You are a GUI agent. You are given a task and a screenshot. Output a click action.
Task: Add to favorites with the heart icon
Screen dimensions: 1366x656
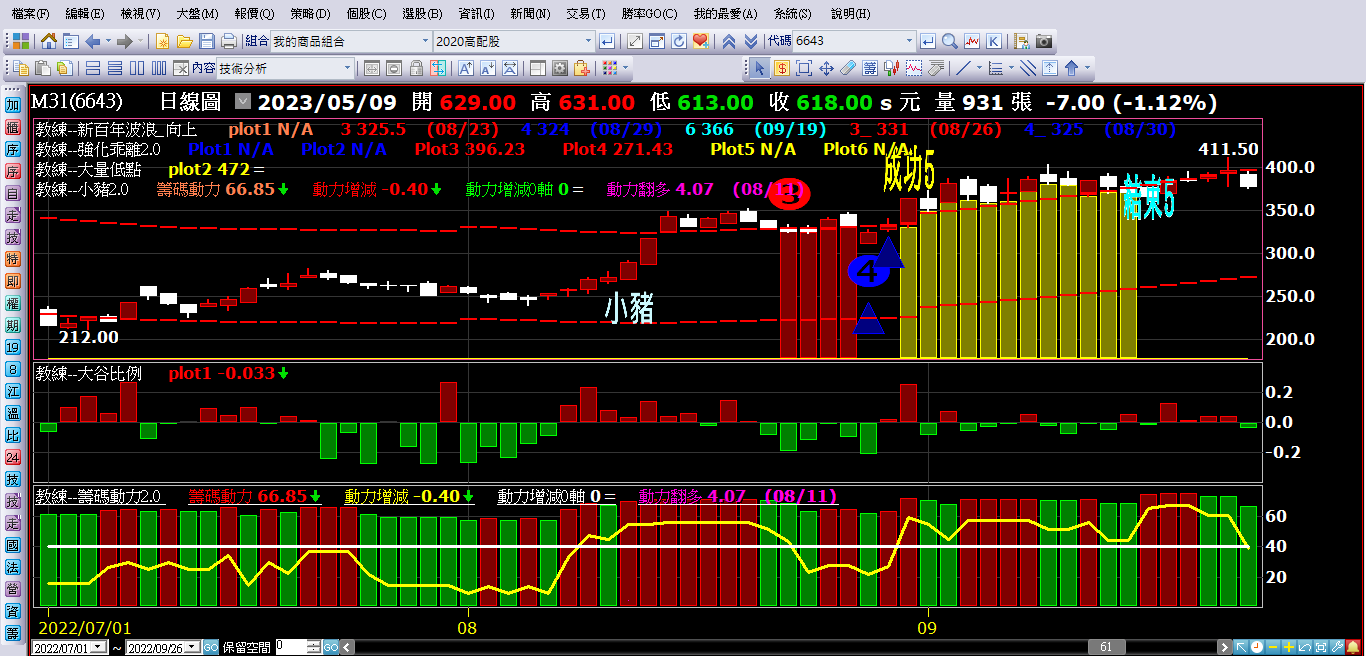click(x=700, y=41)
